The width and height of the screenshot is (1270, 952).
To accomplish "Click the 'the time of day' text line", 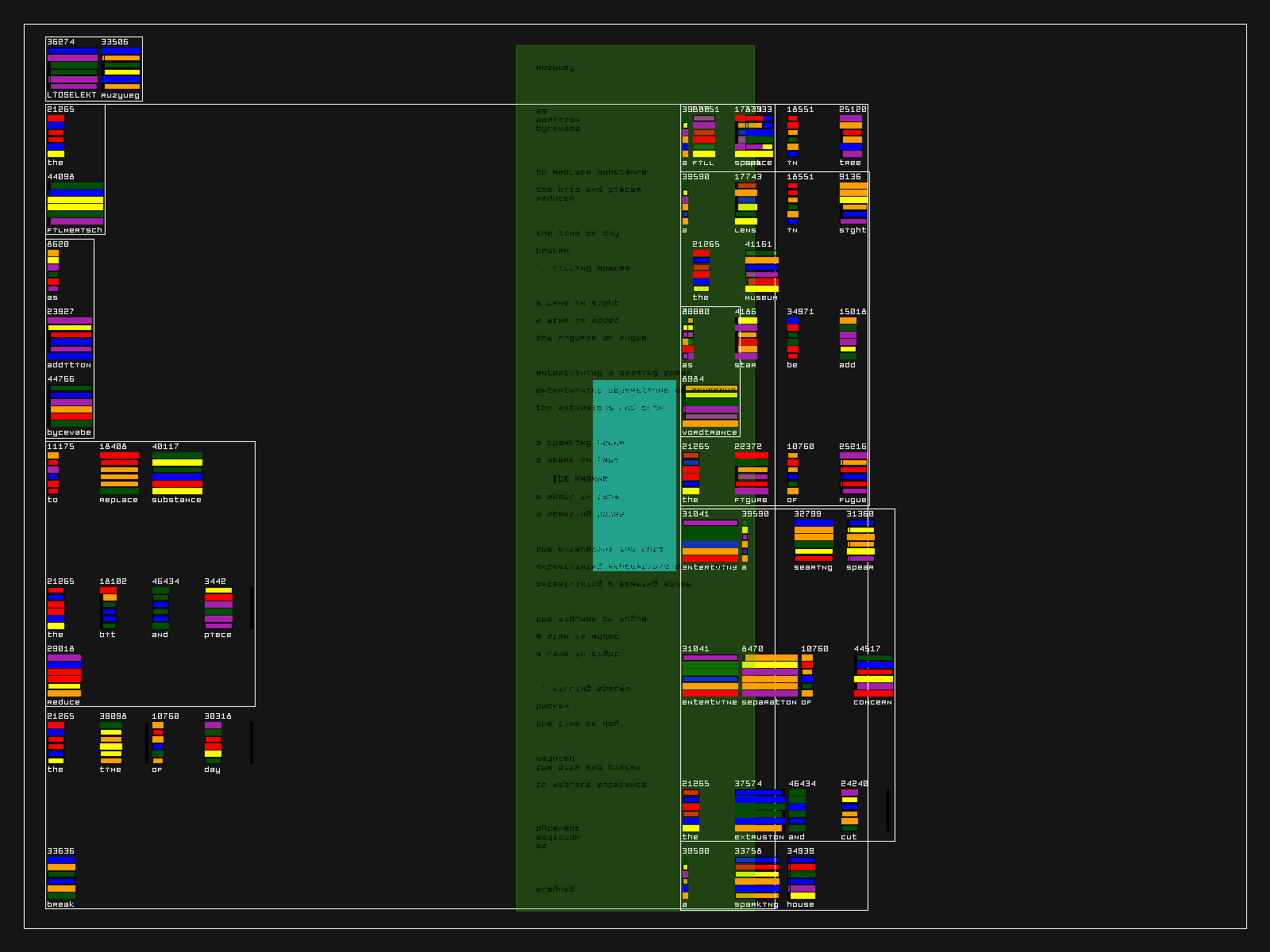I will point(577,233).
